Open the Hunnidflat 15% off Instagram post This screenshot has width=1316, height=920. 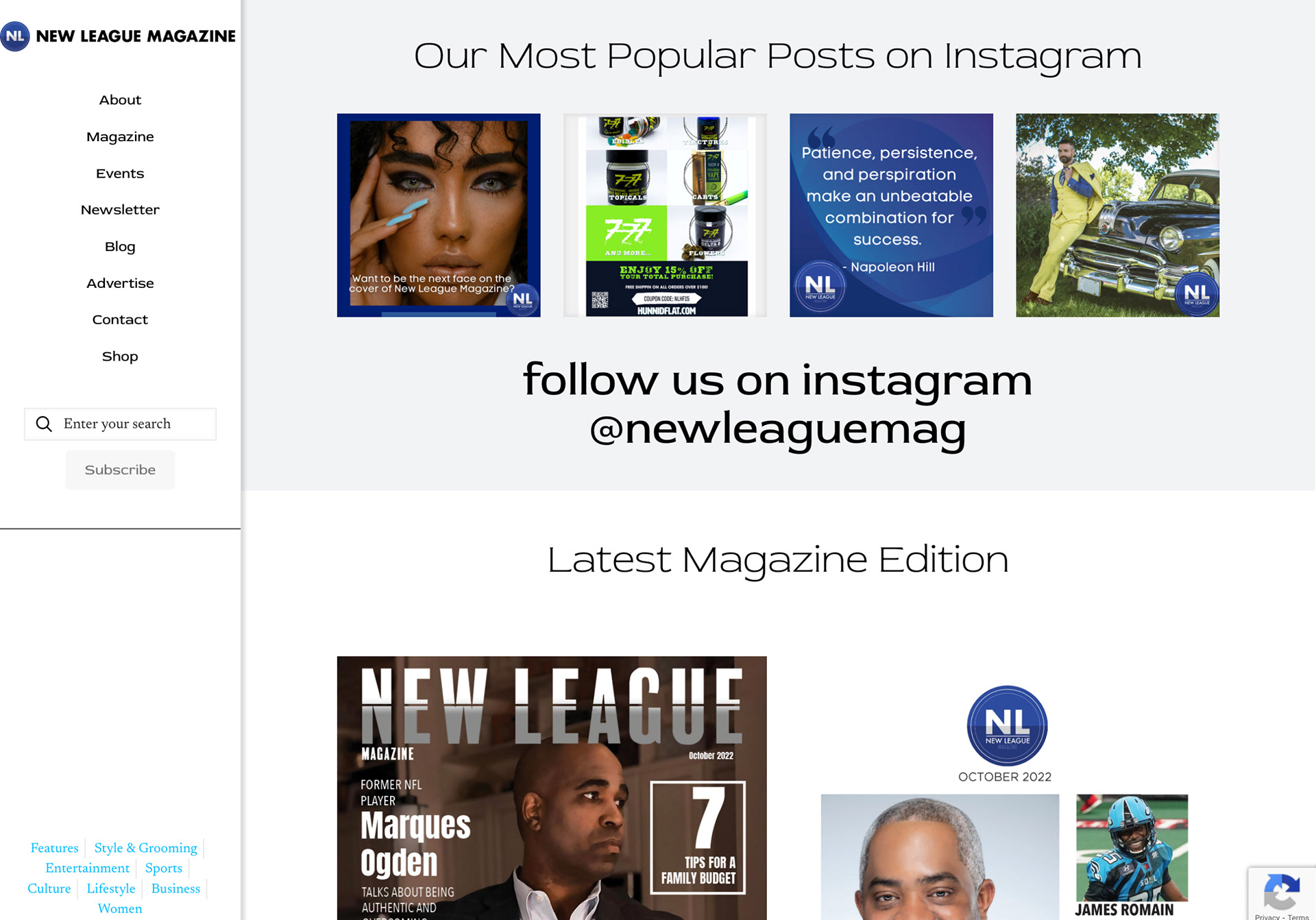tap(665, 215)
